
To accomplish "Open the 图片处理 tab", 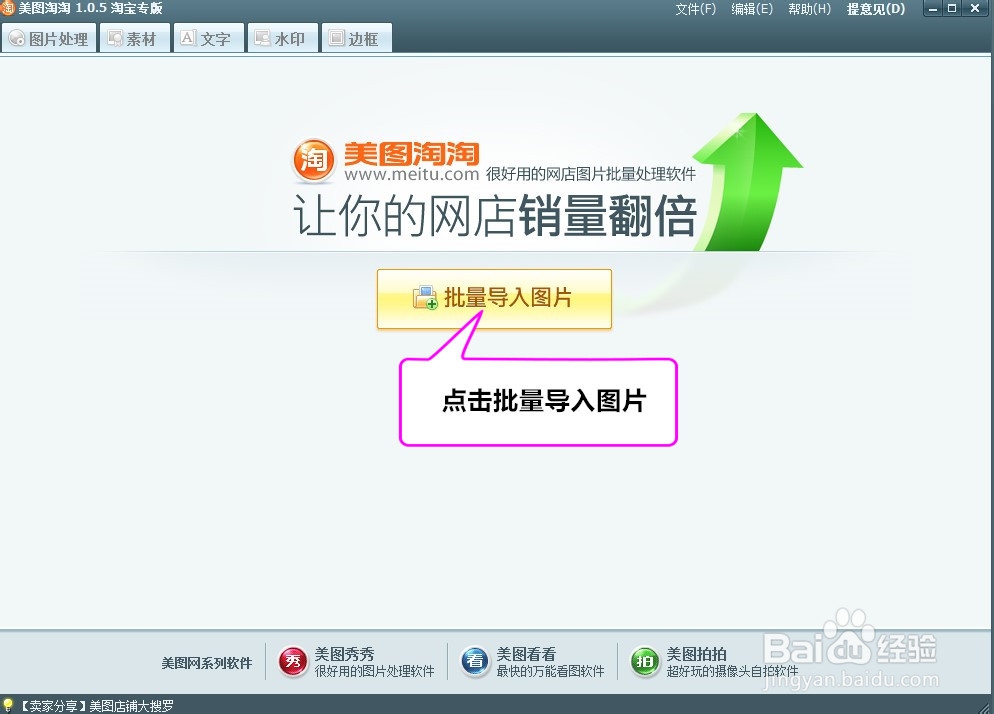I will [49, 38].
